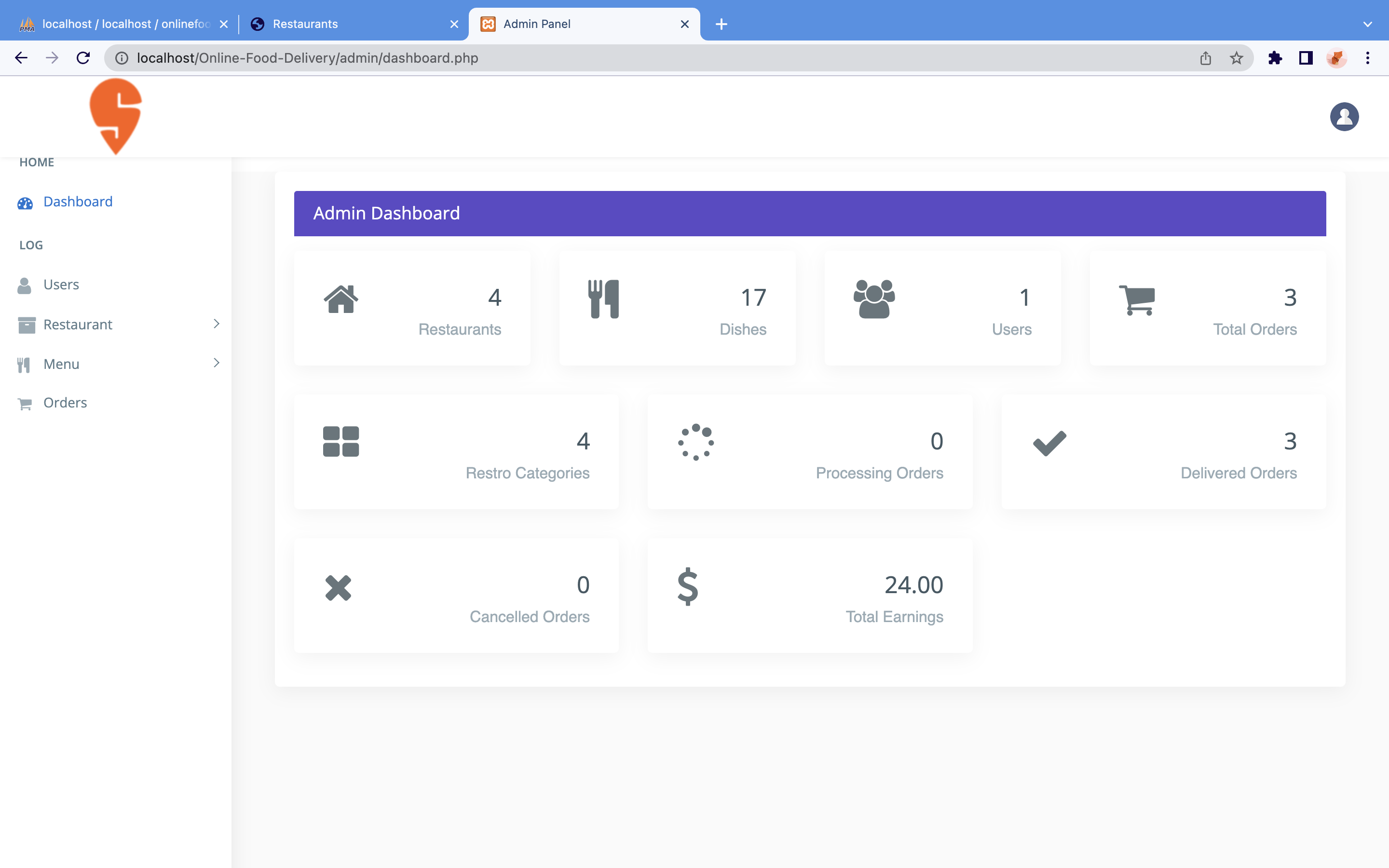Click the checkmark icon on Delivered Orders
1389x868 pixels.
coord(1049,443)
